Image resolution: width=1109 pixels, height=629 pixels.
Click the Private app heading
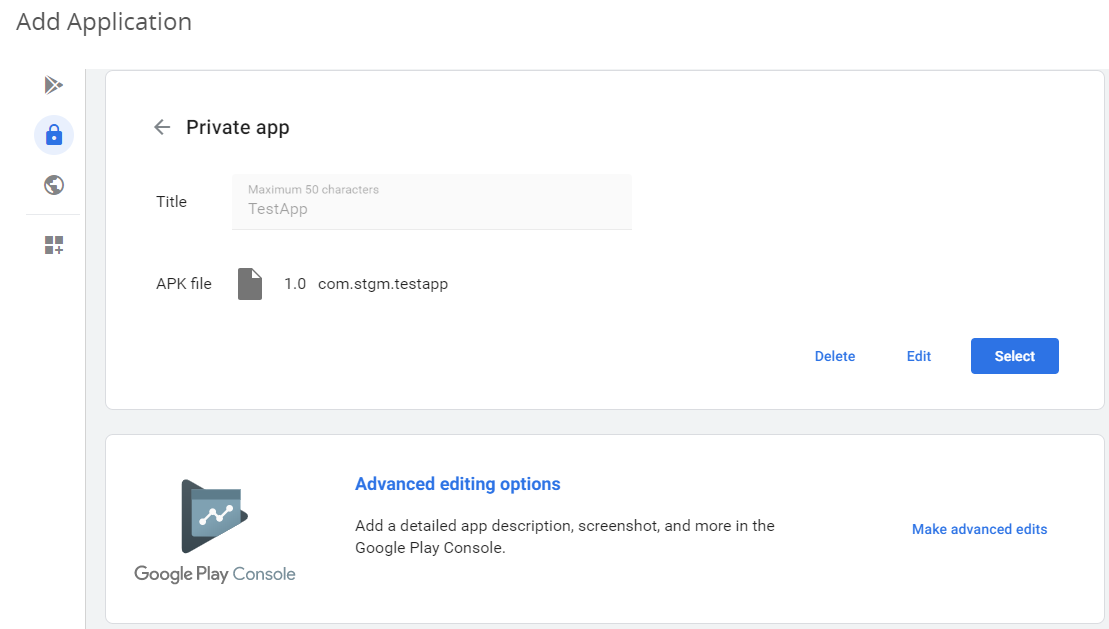tap(237, 127)
